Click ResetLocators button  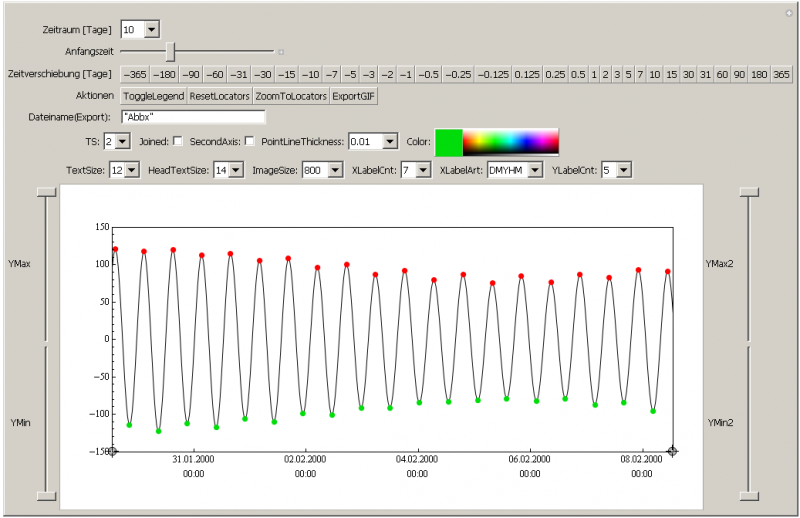pyautogui.click(x=220, y=96)
